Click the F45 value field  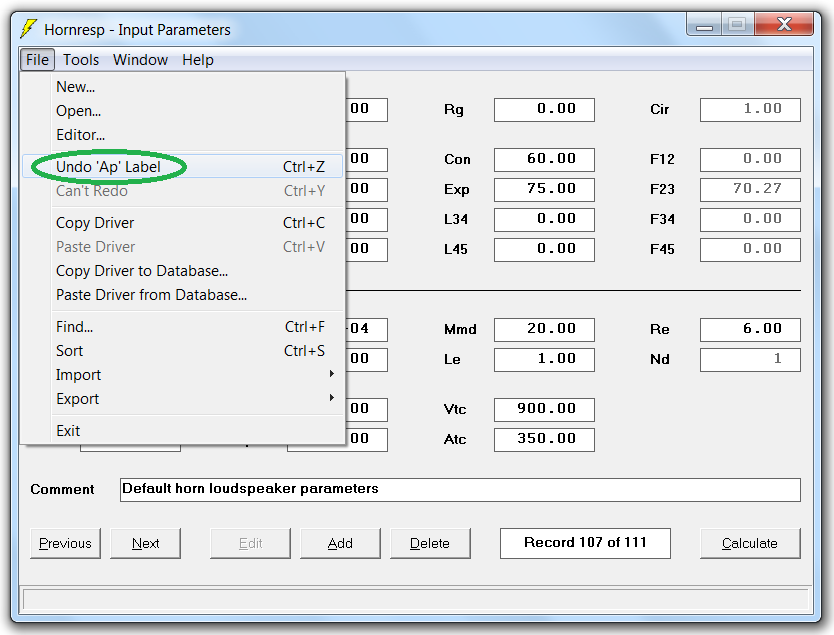750,249
